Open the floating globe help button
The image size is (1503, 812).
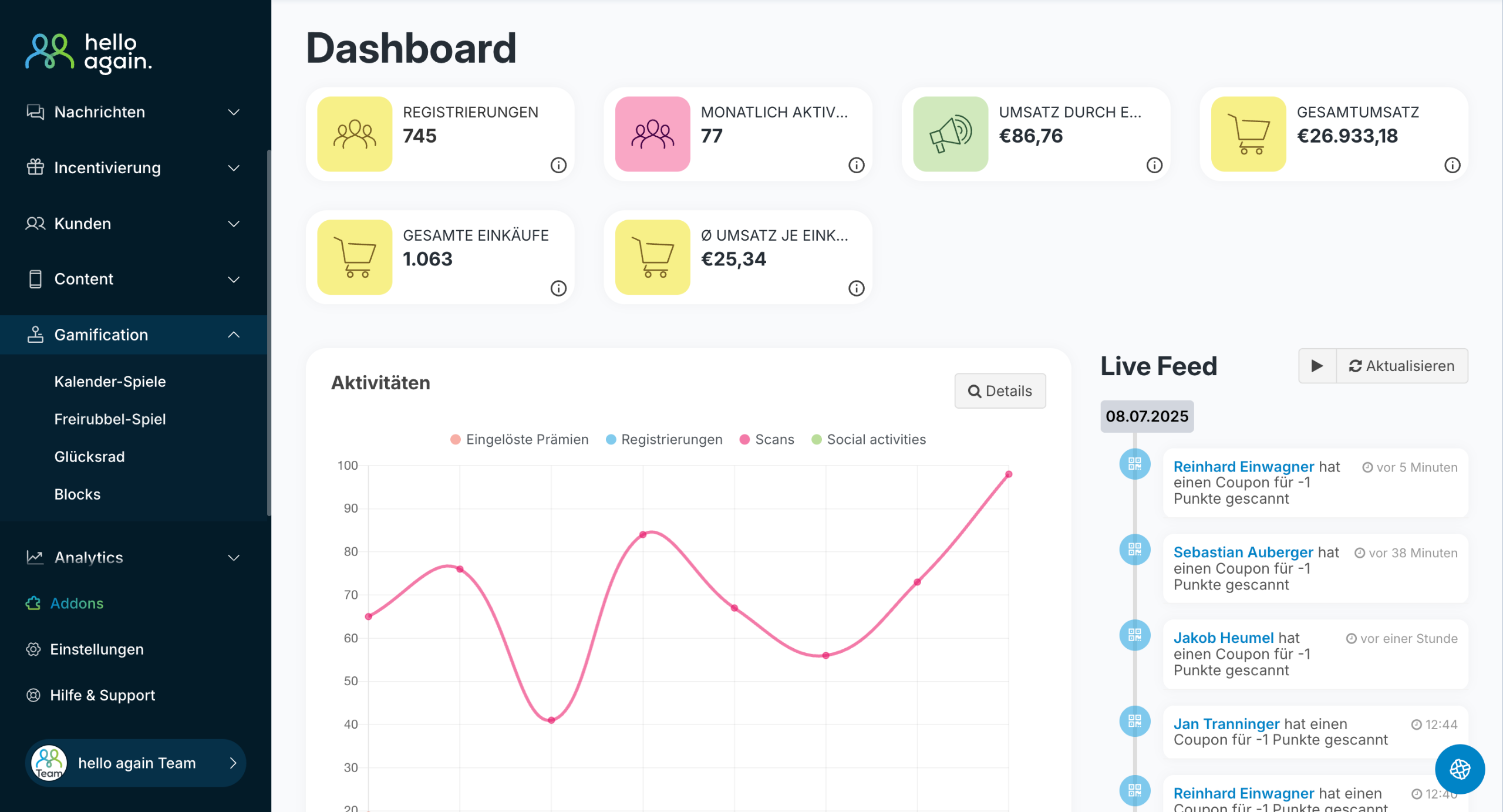point(1460,769)
